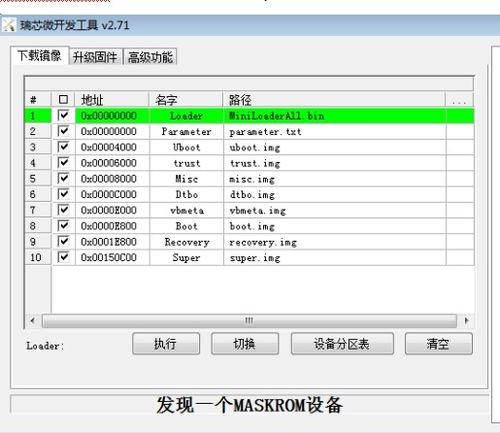Select the 下载镜像 tab

tap(39, 55)
